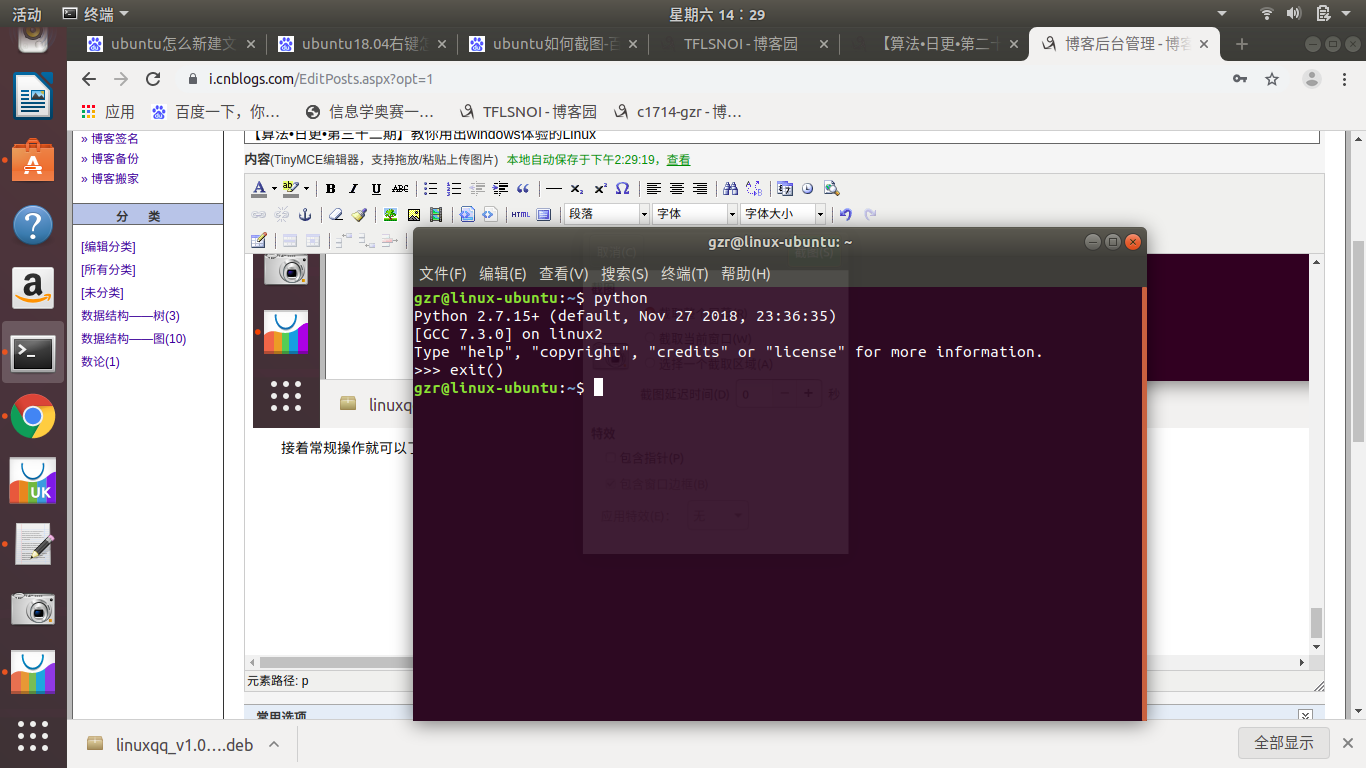Bookmark page with star icon

click(1272, 79)
